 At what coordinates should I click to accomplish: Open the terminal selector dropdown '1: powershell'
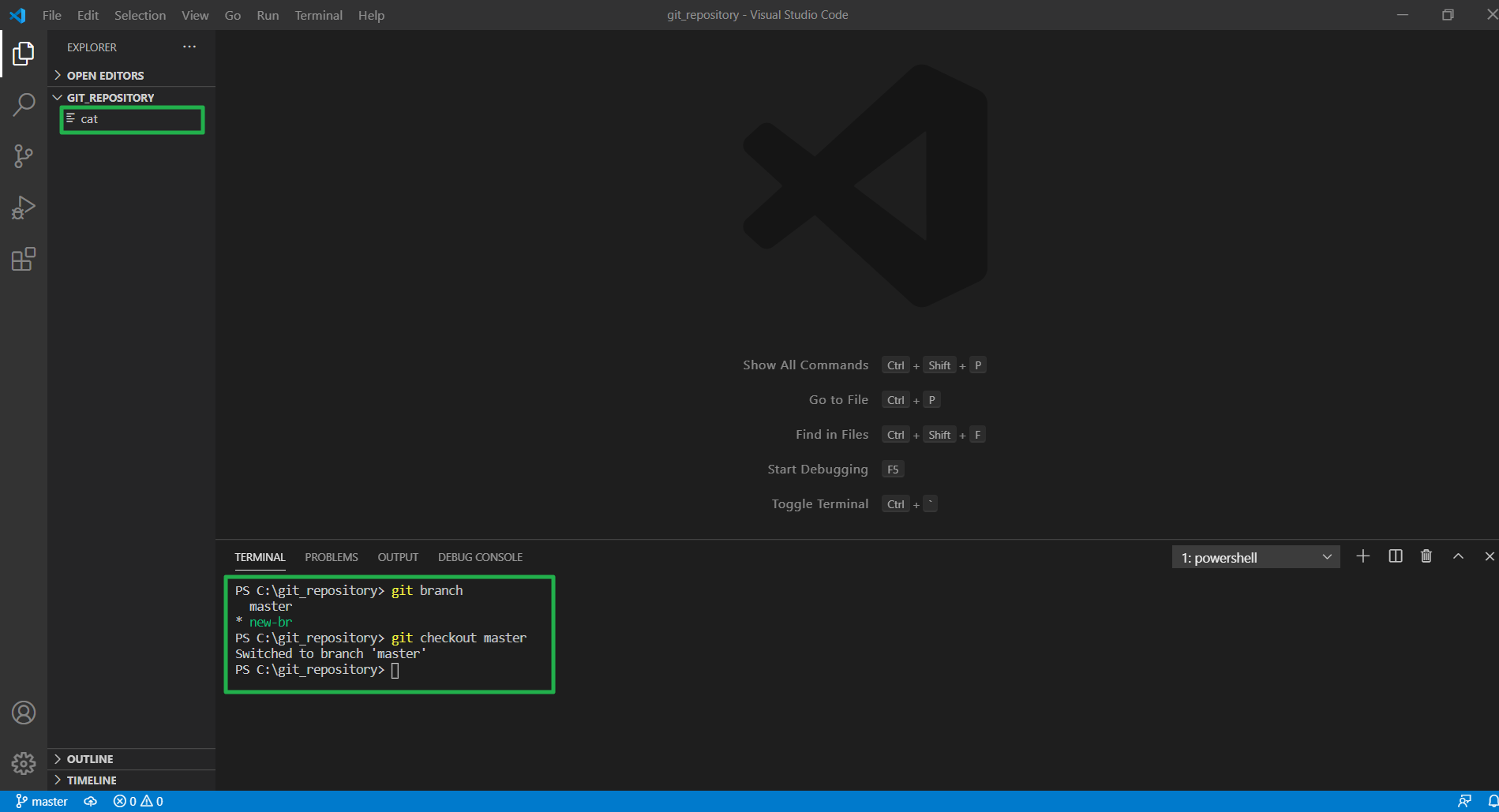pyautogui.click(x=1256, y=557)
